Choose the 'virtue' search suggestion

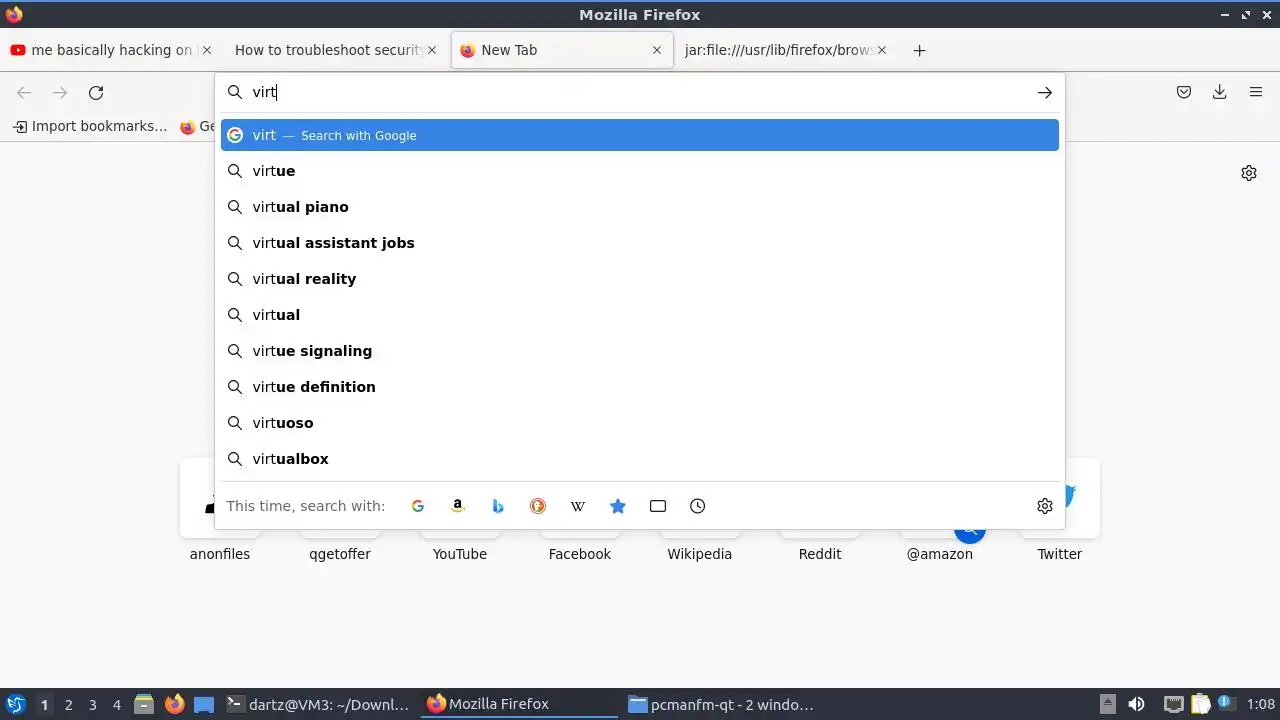pos(640,171)
